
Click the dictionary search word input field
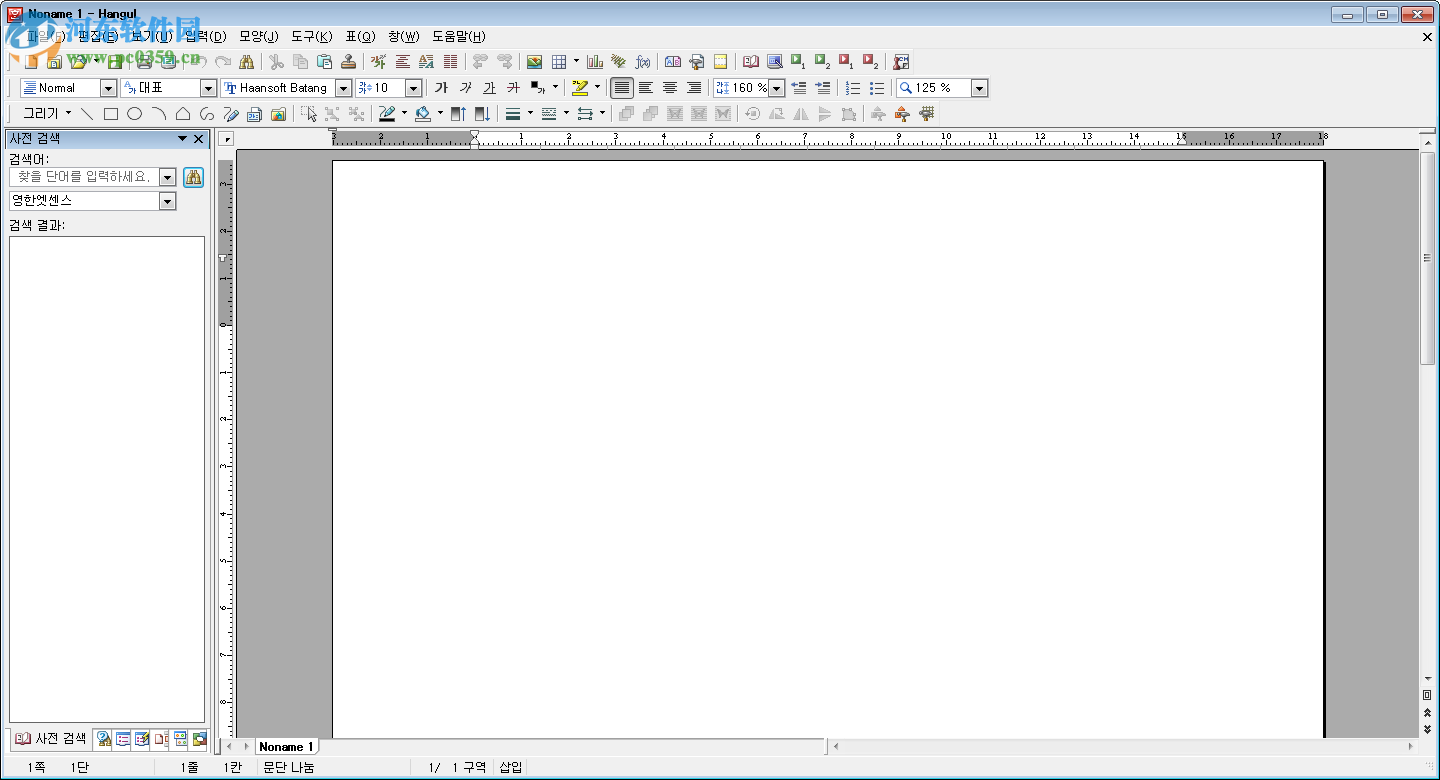[84, 177]
